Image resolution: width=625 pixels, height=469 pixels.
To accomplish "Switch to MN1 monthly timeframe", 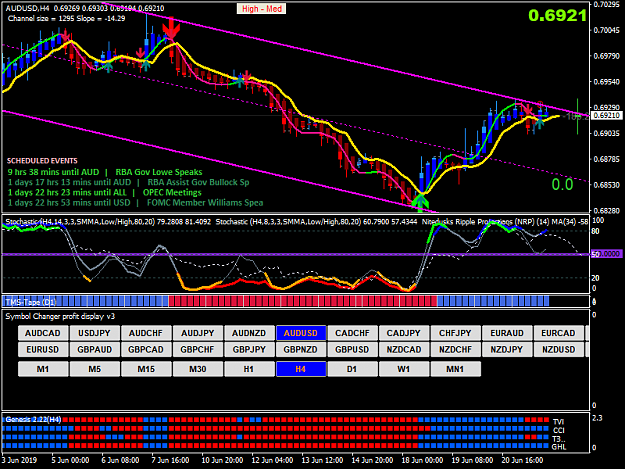I will point(455,369).
